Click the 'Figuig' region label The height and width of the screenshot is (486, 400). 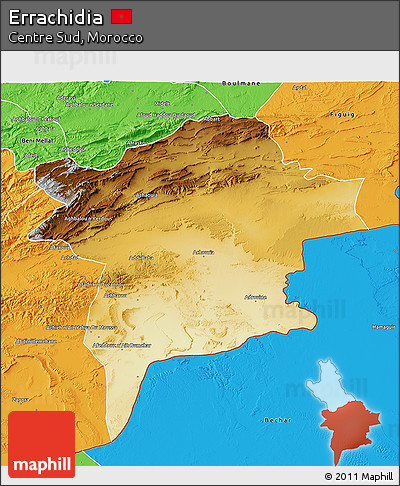[342, 114]
